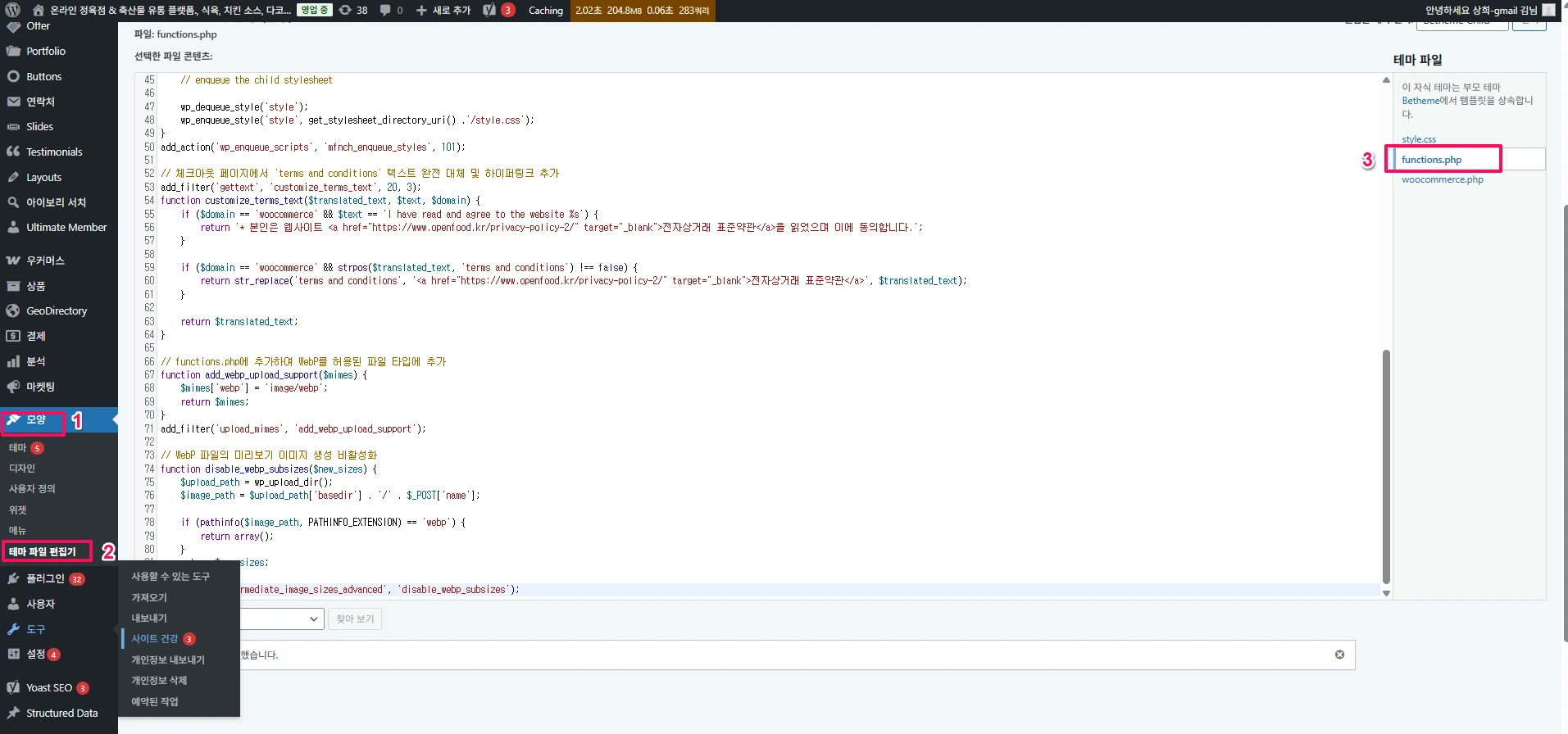The image size is (1568, 734).
Task: Open 연락처 mail icon in the sidebar
Action: (13, 102)
